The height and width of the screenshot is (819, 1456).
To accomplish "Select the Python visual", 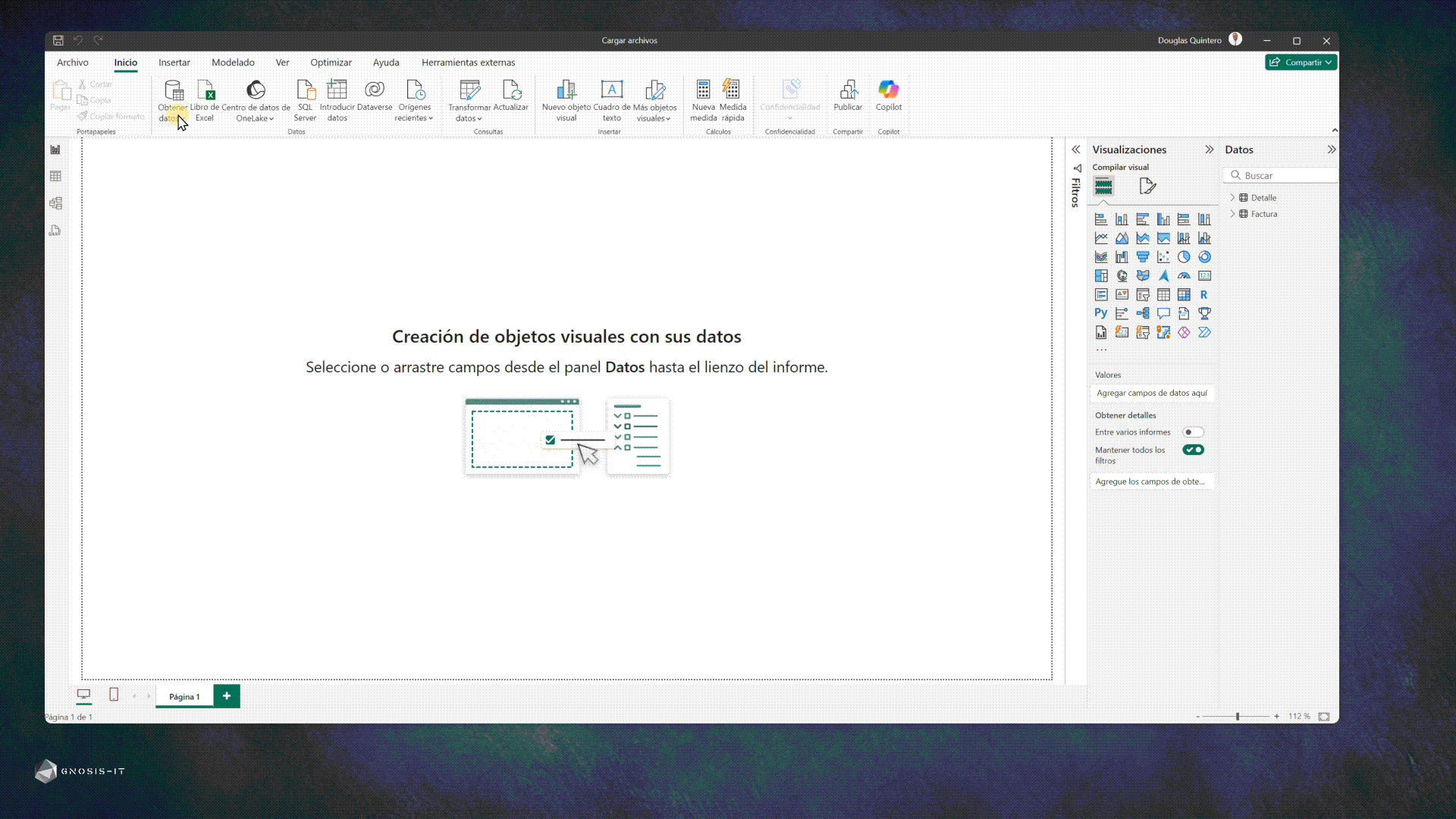I will point(1101,313).
